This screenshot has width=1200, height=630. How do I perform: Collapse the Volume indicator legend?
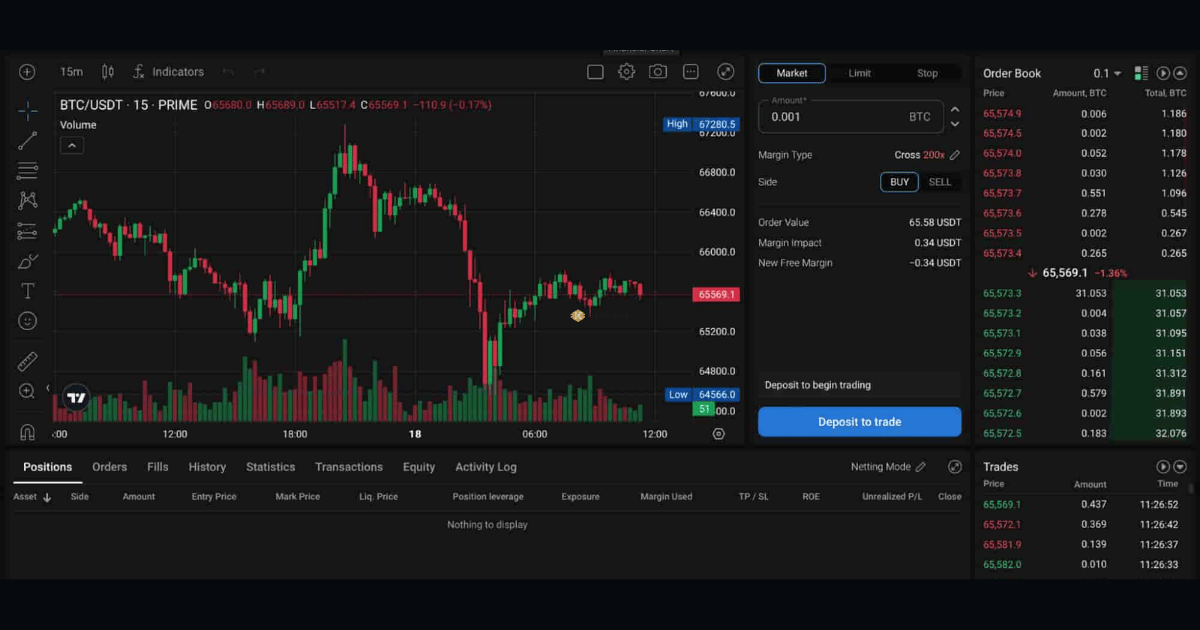pyautogui.click(x=71, y=146)
